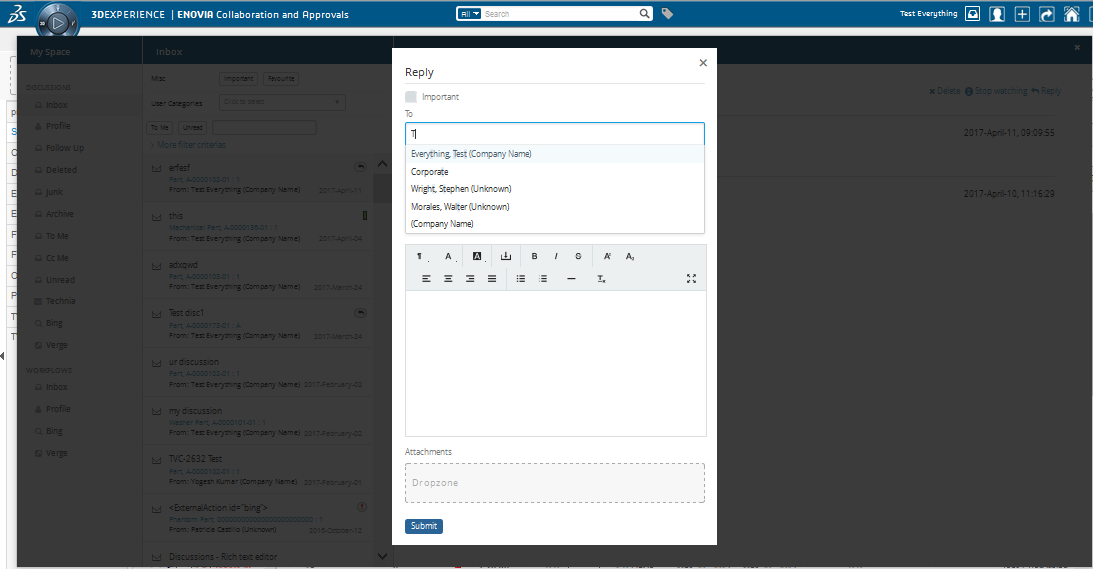Center align the reply text

(448, 279)
